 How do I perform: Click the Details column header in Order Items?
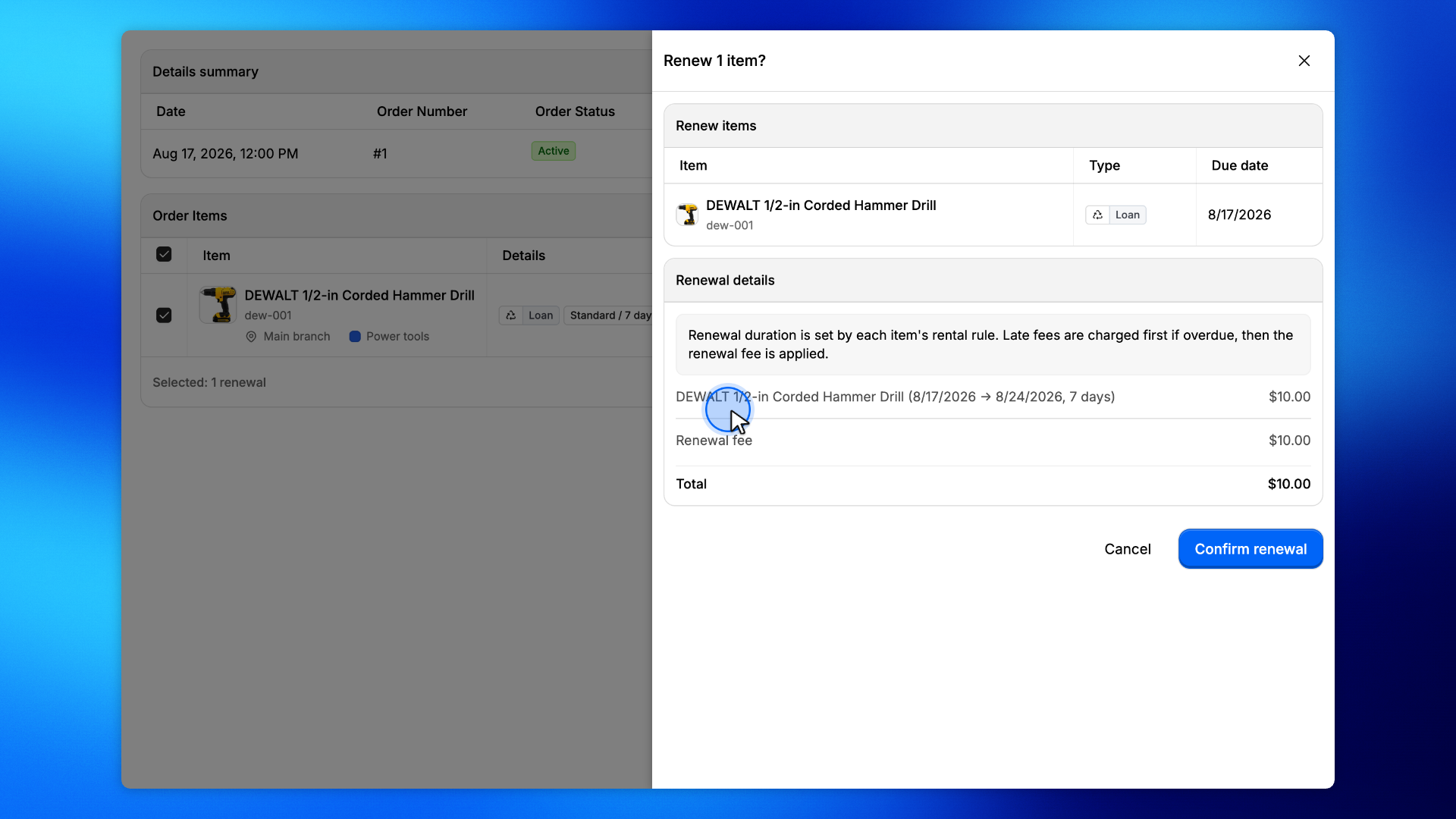pyautogui.click(x=523, y=256)
